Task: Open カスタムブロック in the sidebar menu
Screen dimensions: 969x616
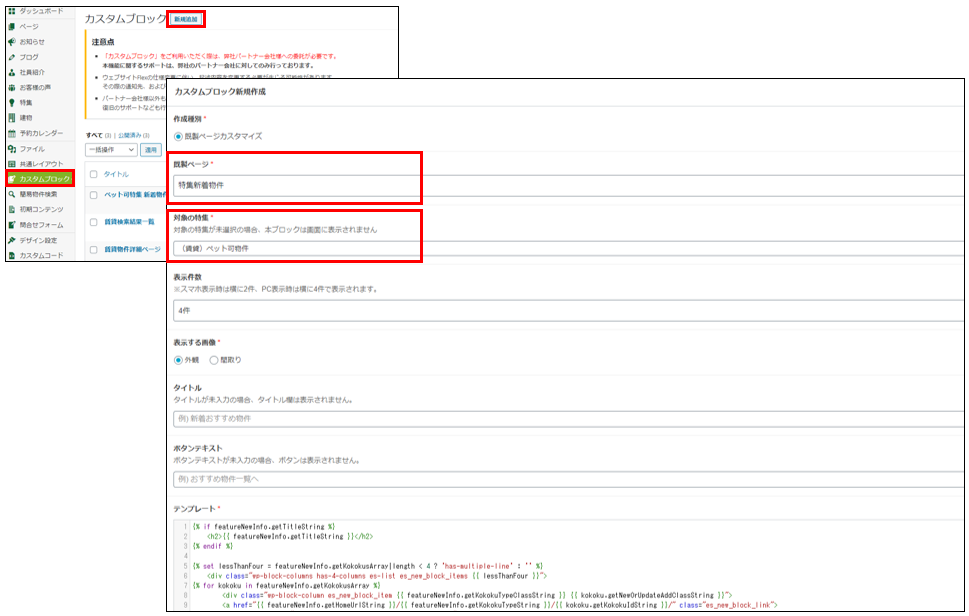Action: [40, 179]
